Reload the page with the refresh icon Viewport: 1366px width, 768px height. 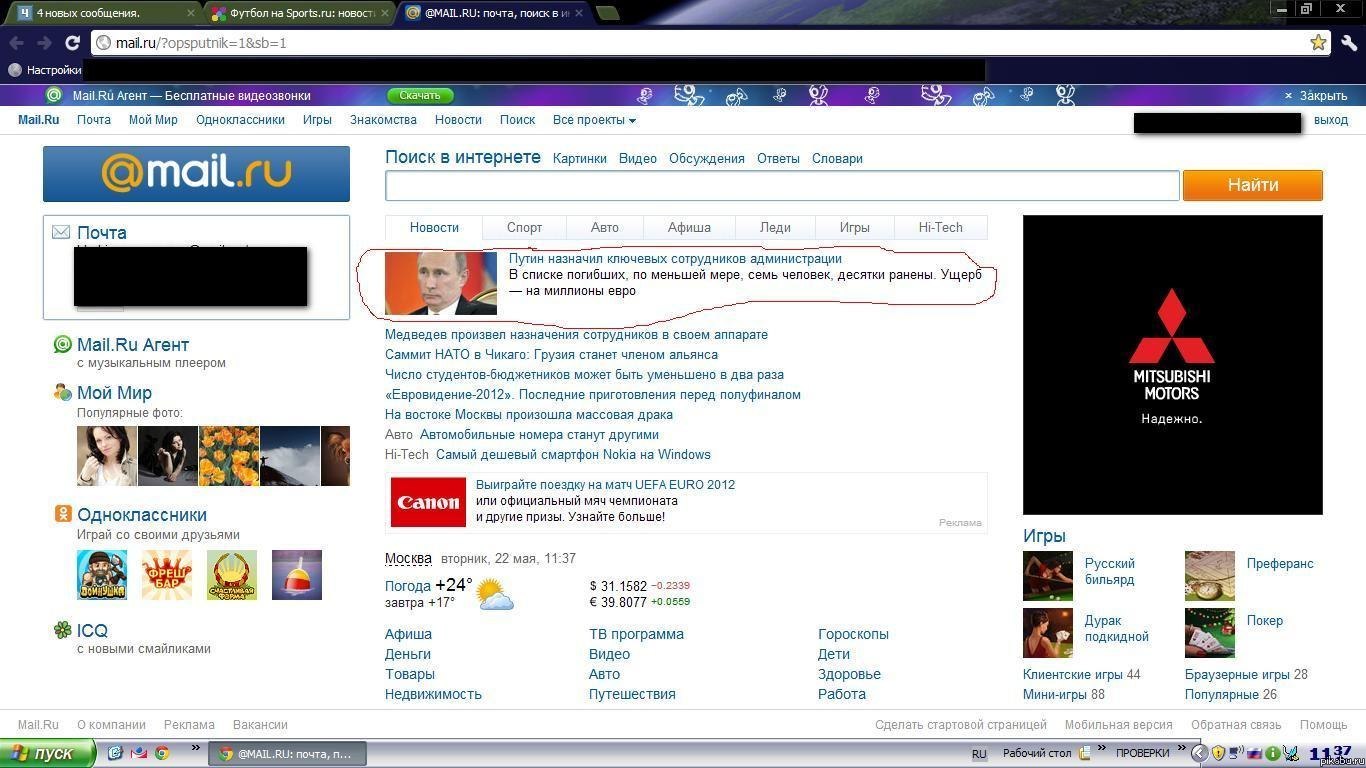click(72, 43)
